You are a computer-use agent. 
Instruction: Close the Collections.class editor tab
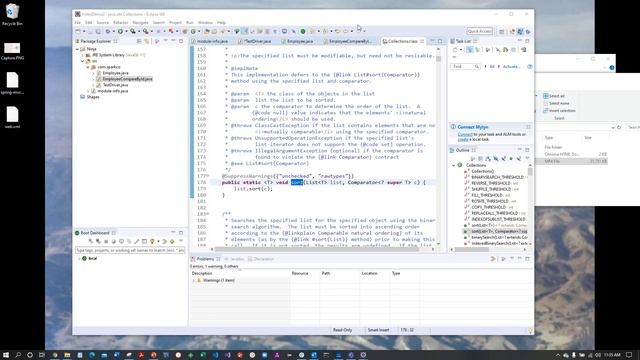tap(422, 41)
